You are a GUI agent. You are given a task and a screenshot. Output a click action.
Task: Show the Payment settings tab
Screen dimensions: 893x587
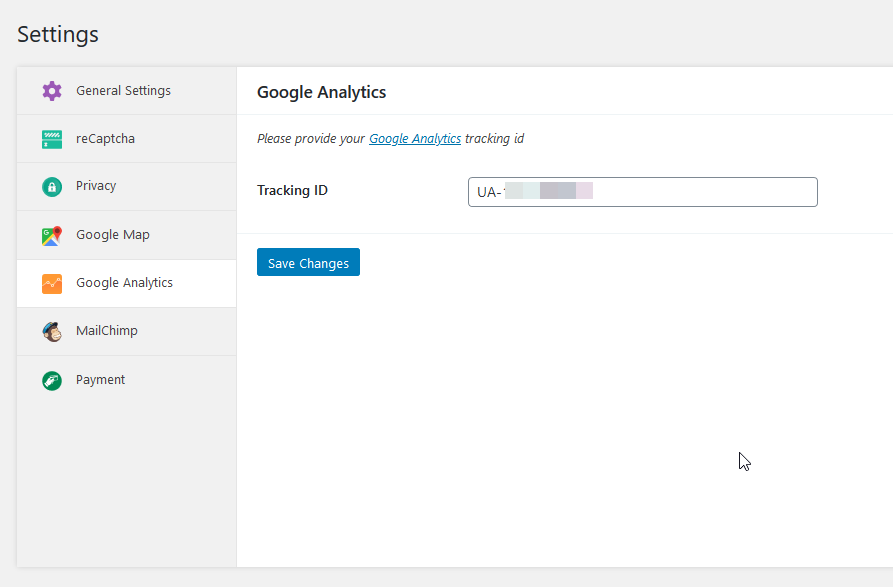click(x=100, y=380)
